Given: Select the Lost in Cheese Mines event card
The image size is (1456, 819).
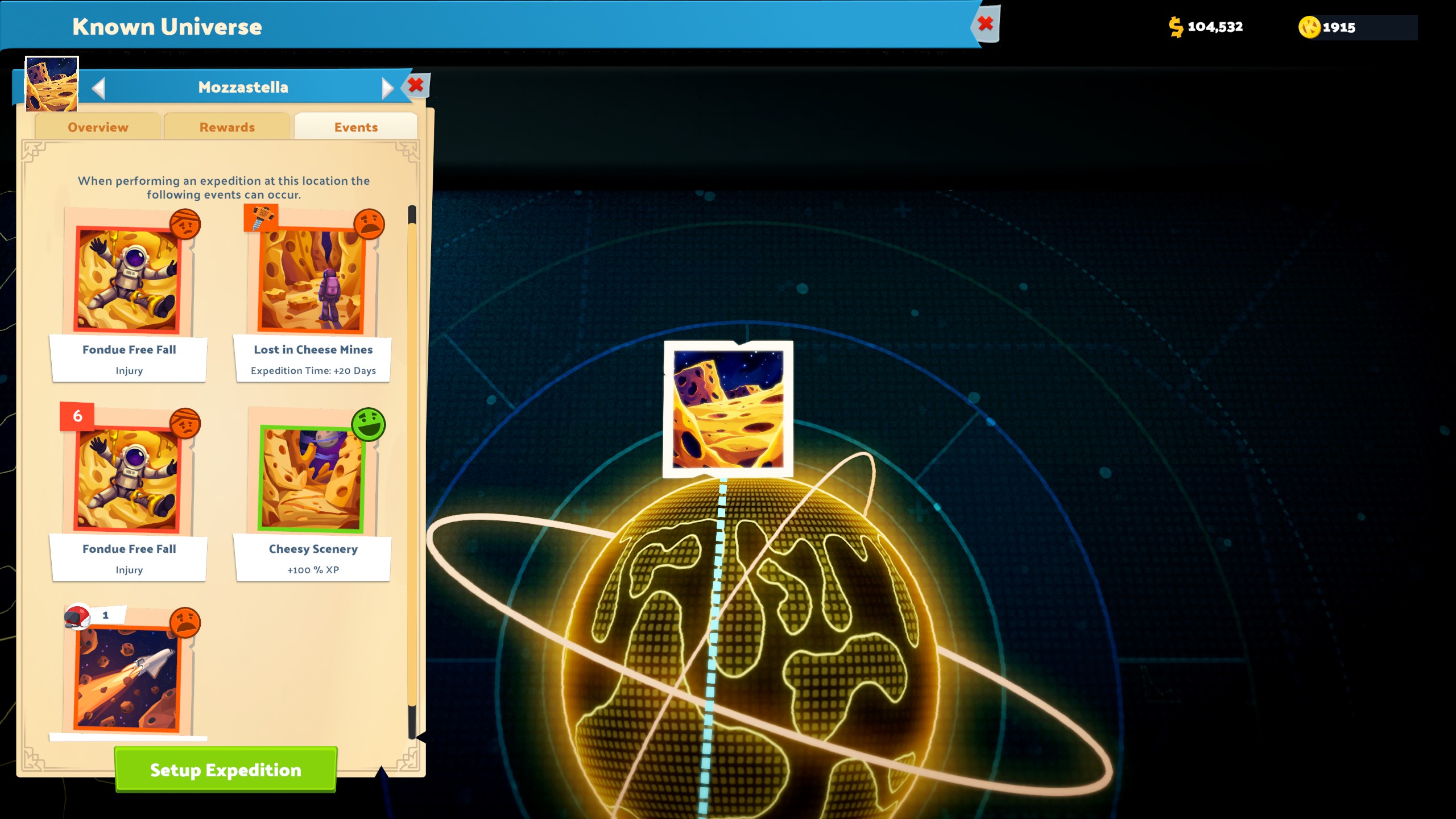Looking at the screenshot, I should point(313,295).
